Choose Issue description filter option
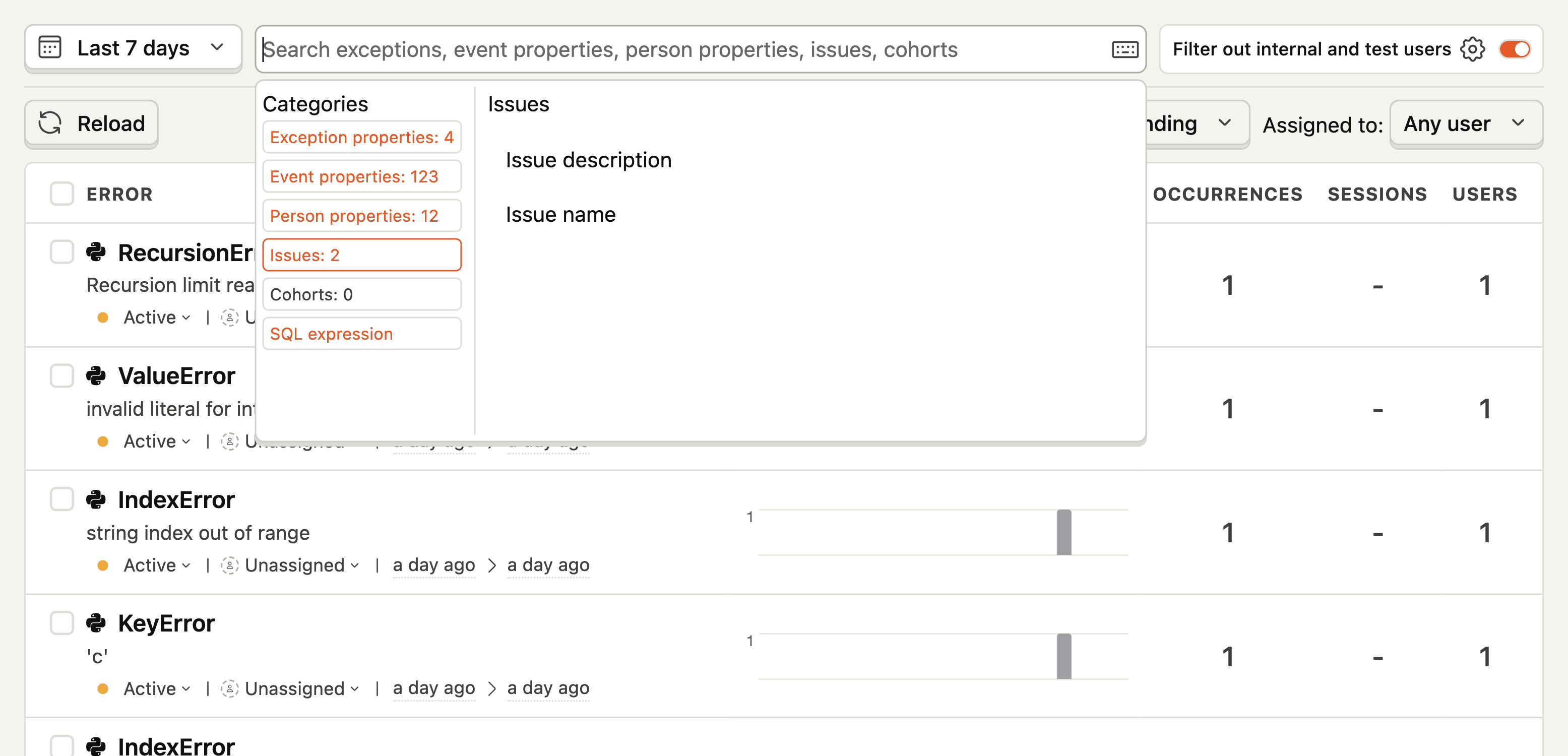 [x=589, y=160]
